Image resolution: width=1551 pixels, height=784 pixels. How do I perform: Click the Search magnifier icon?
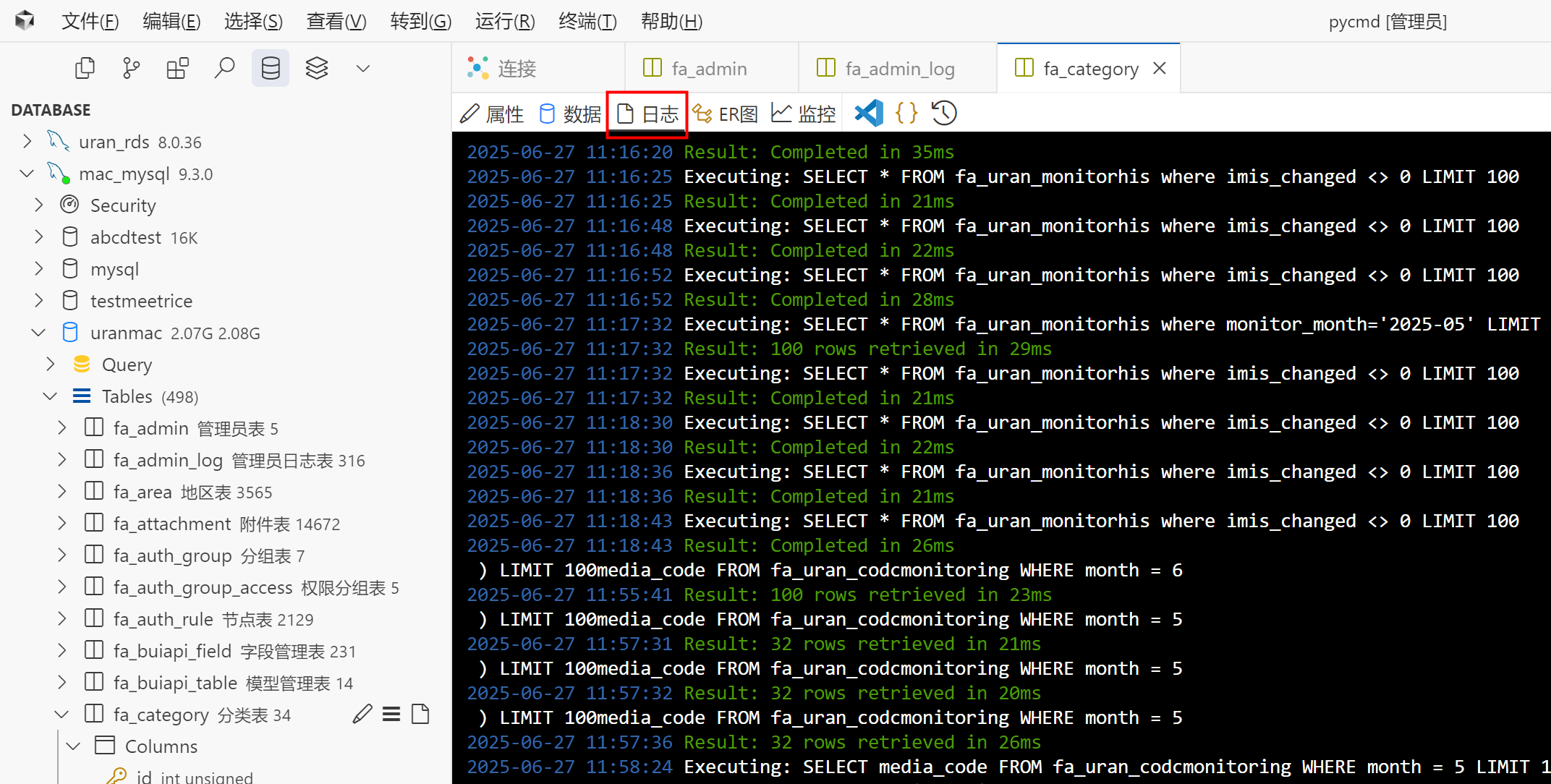click(x=224, y=68)
